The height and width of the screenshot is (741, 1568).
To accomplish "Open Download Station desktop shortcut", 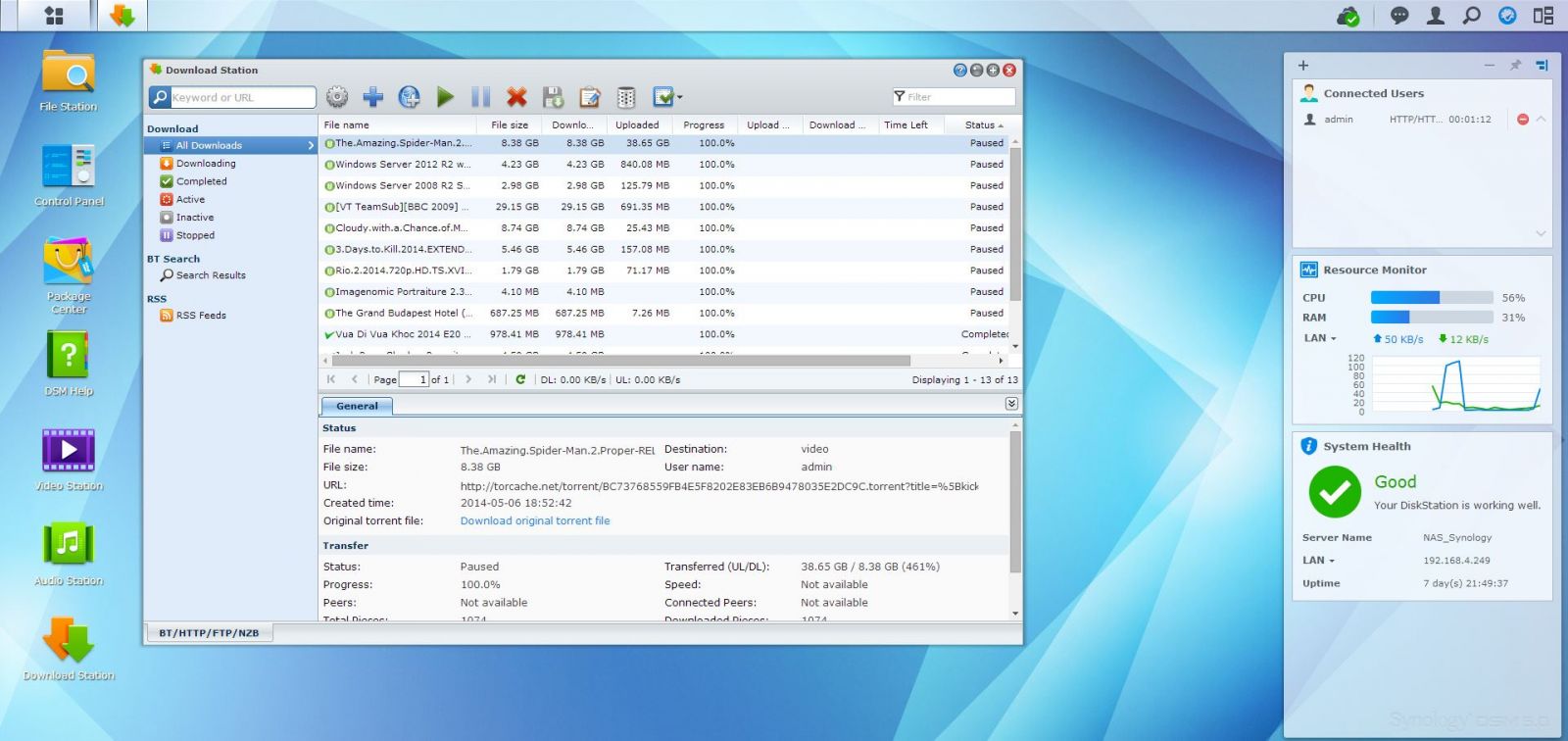I will click(69, 648).
